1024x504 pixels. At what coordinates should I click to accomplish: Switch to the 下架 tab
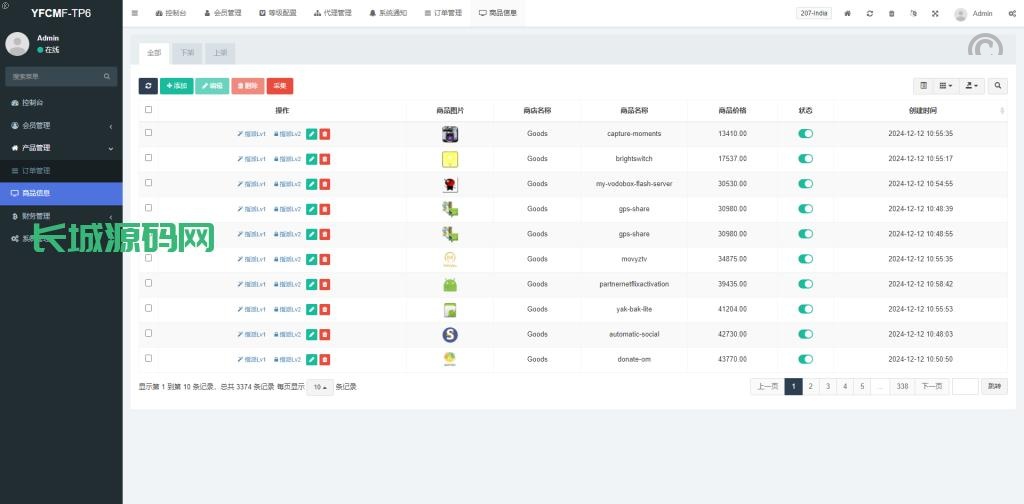point(188,52)
